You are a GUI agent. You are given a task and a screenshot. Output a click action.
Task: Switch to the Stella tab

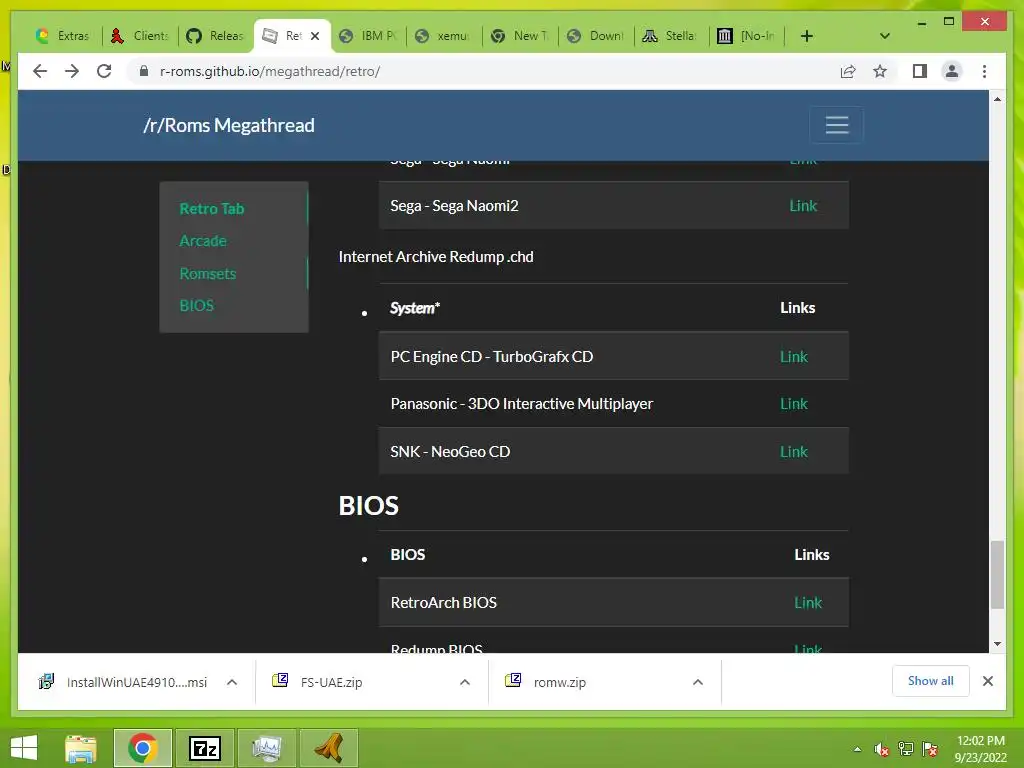[672, 36]
